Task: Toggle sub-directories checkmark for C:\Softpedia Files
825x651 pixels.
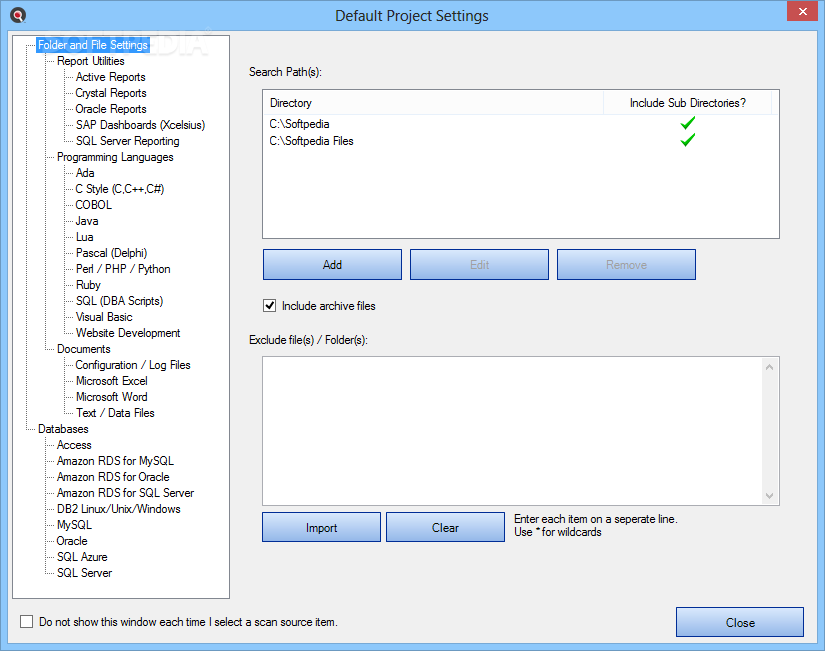Action: 687,140
